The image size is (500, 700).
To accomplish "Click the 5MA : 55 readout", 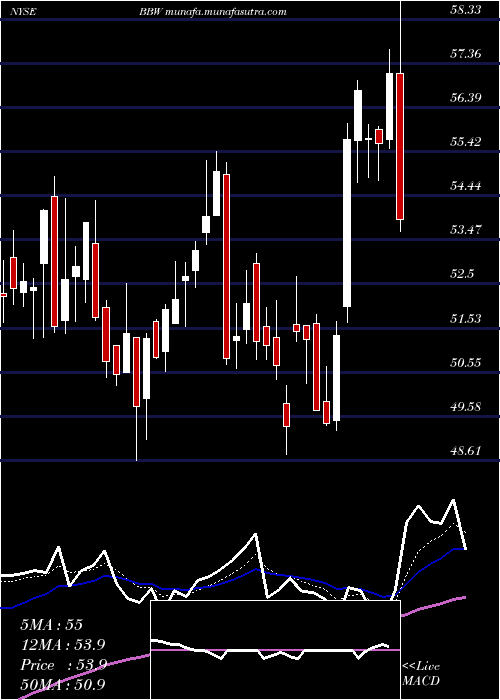I will click(51, 625).
